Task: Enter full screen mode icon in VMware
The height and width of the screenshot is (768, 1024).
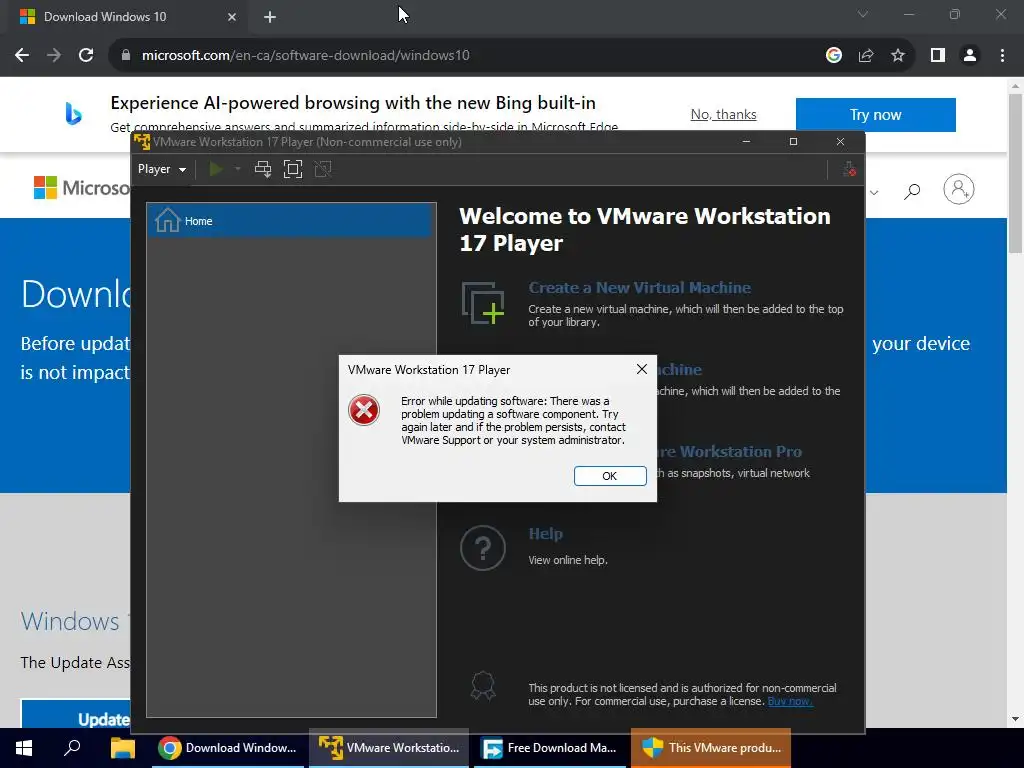Action: point(293,170)
